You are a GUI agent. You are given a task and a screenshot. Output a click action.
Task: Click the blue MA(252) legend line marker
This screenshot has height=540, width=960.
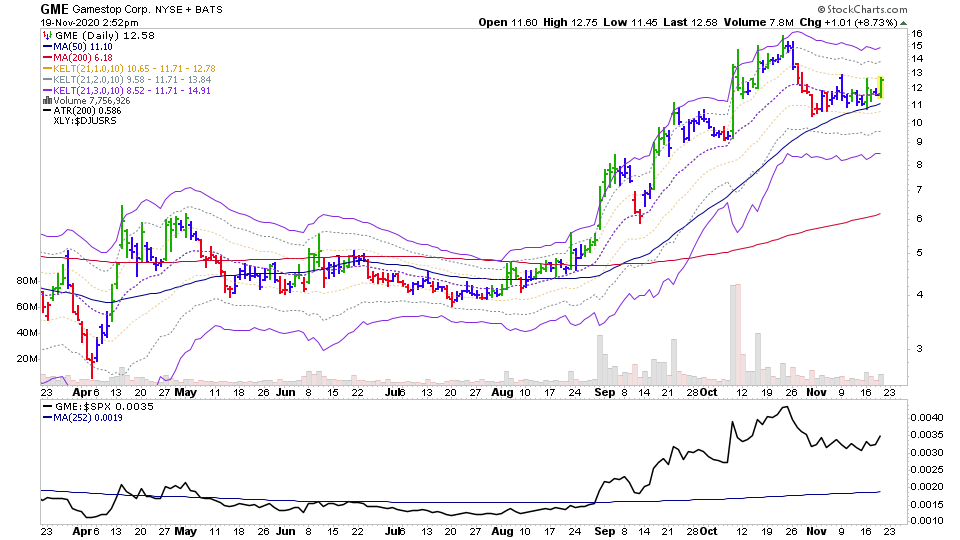point(47,418)
